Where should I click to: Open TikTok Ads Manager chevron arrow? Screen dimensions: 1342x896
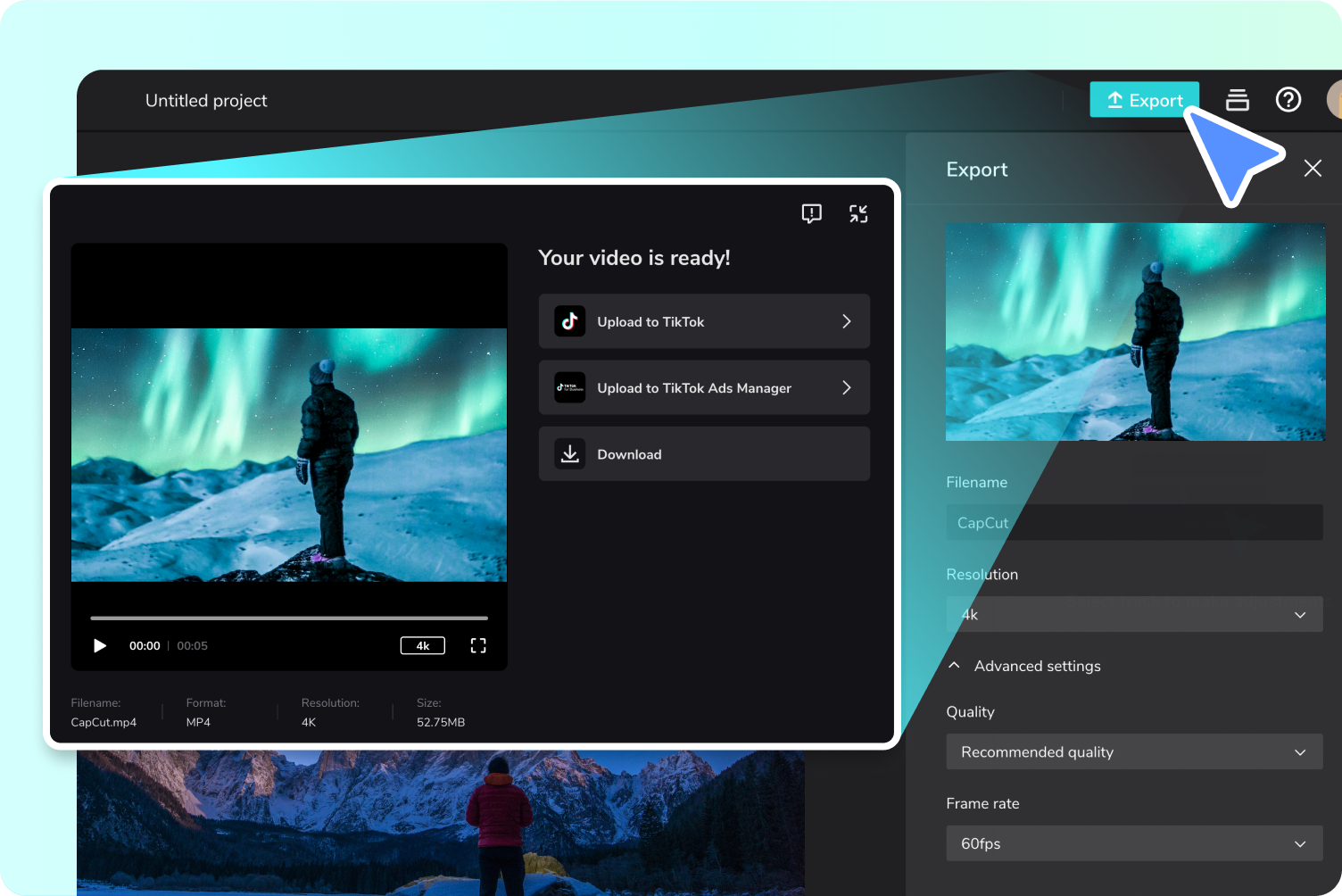click(x=847, y=387)
